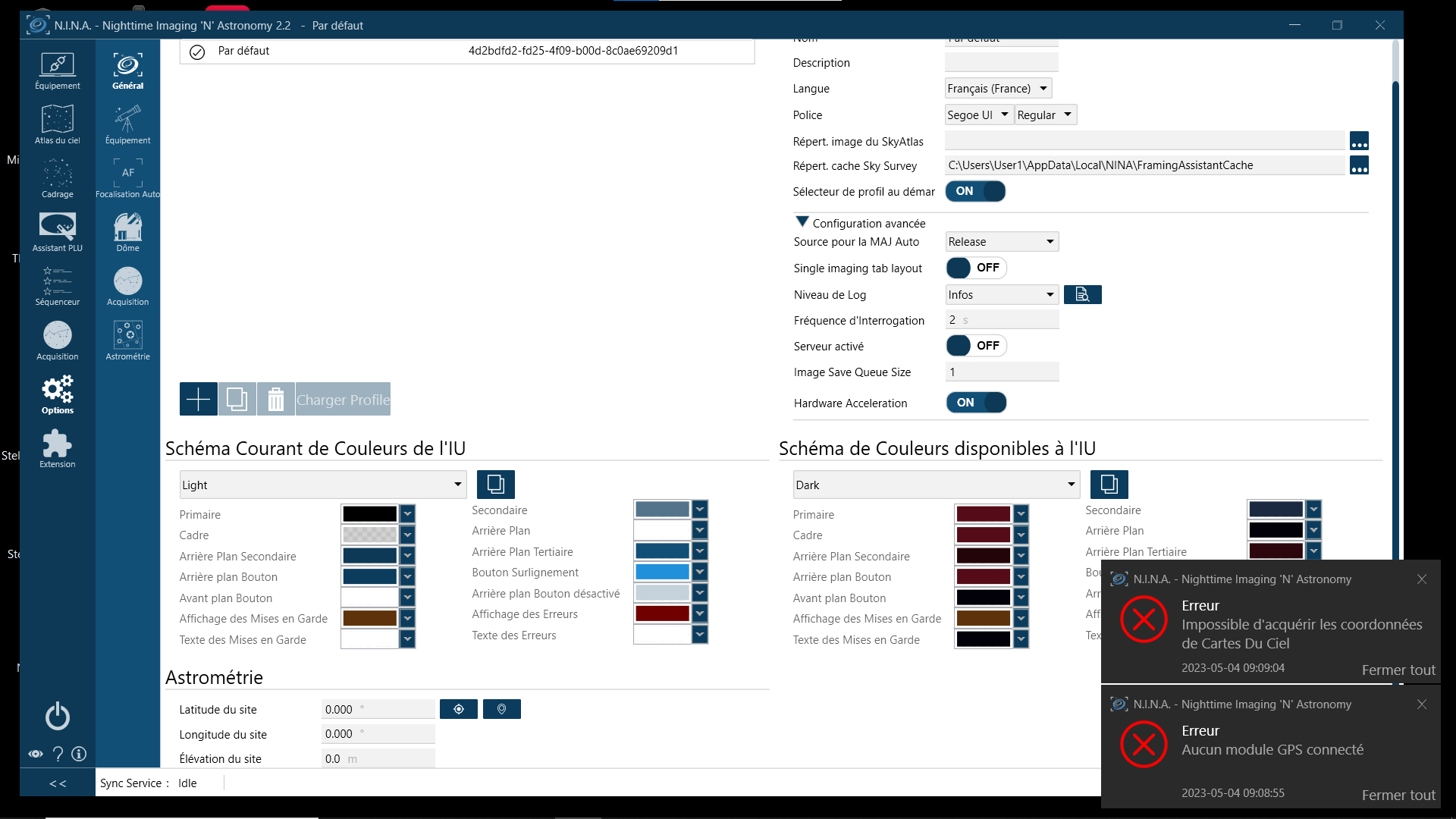Toggle Single imaging tab layout switch

tap(976, 268)
